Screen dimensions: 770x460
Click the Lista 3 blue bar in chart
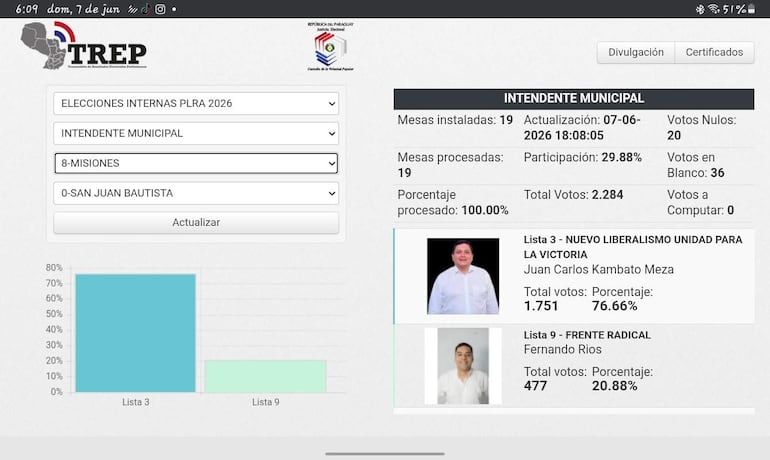pos(136,333)
